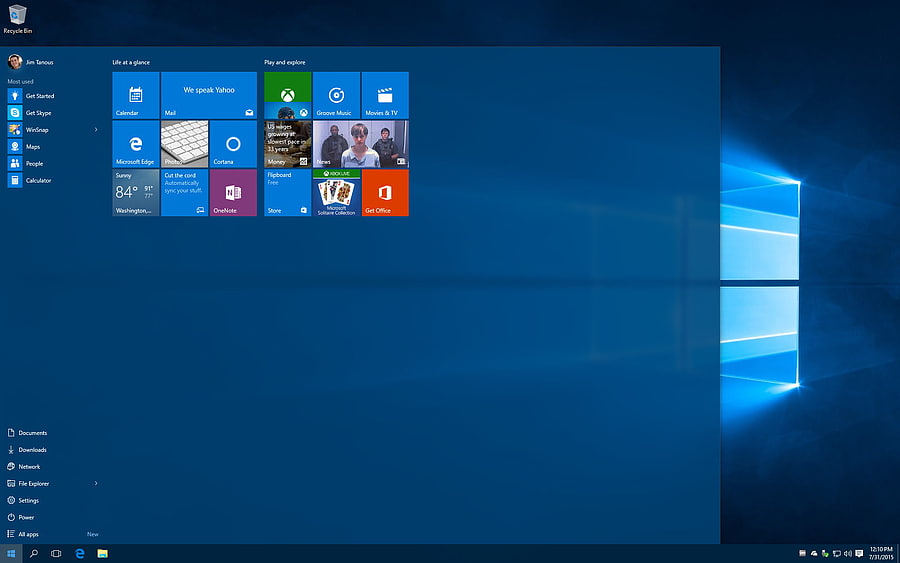The width and height of the screenshot is (900, 563).
Task: Click the Show desktop sliver
Action: pos(898,554)
